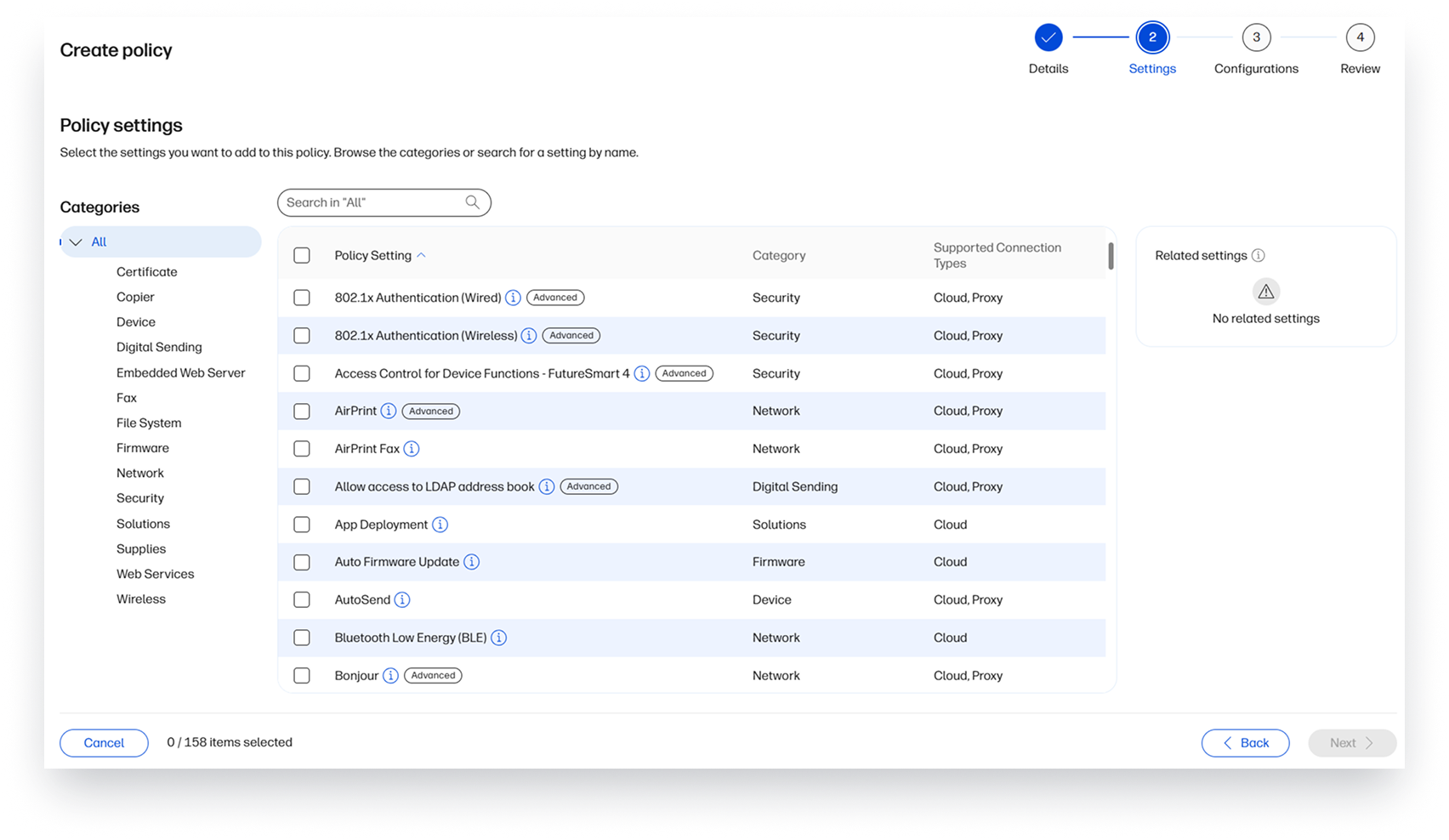The height and width of the screenshot is (840, 1449).
Task: Check the 802.1x Authentication (Wired) checkbox
Action: click(x=302, y=298)
